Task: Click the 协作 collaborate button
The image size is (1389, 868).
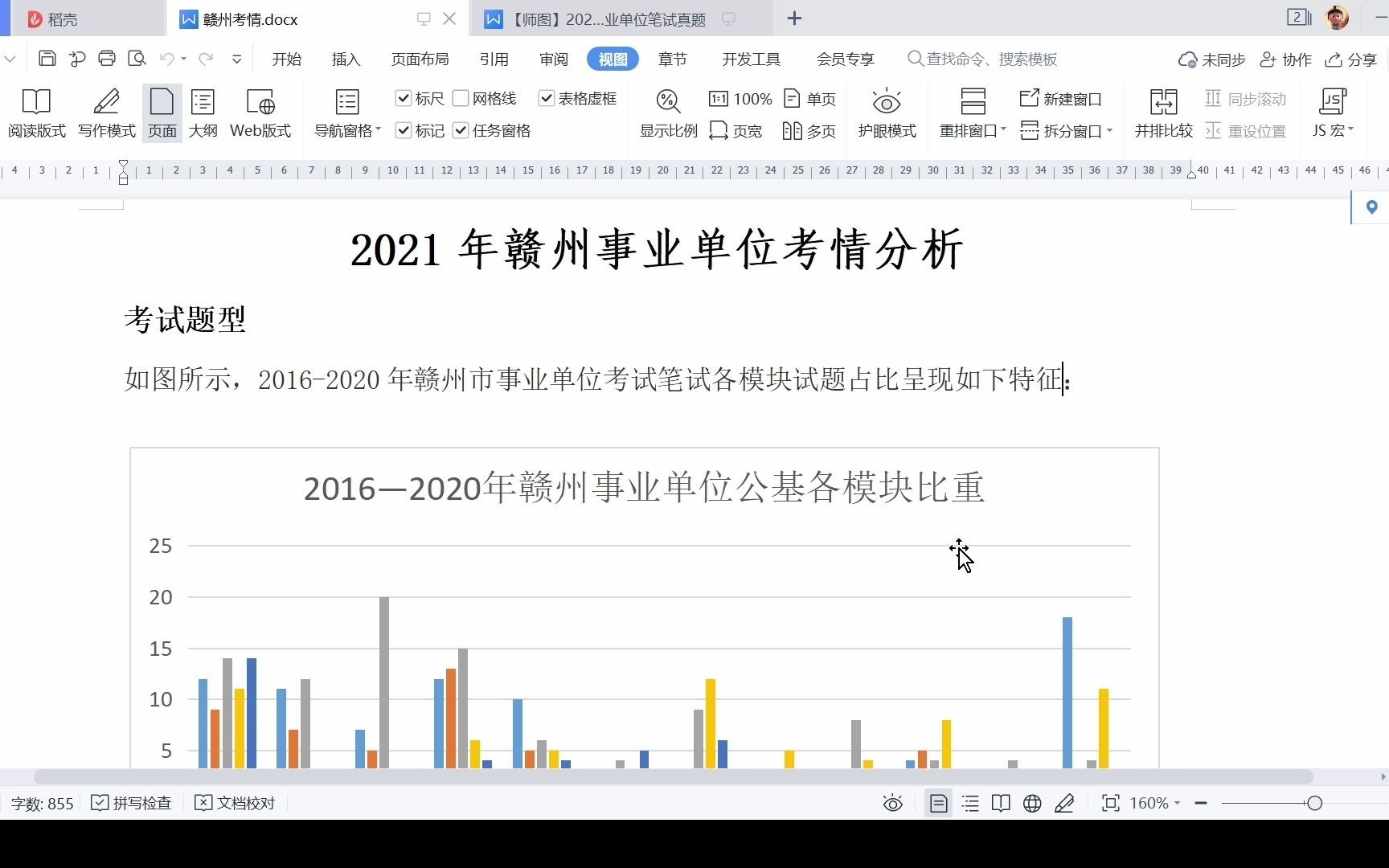Action: click(1285, 59)
